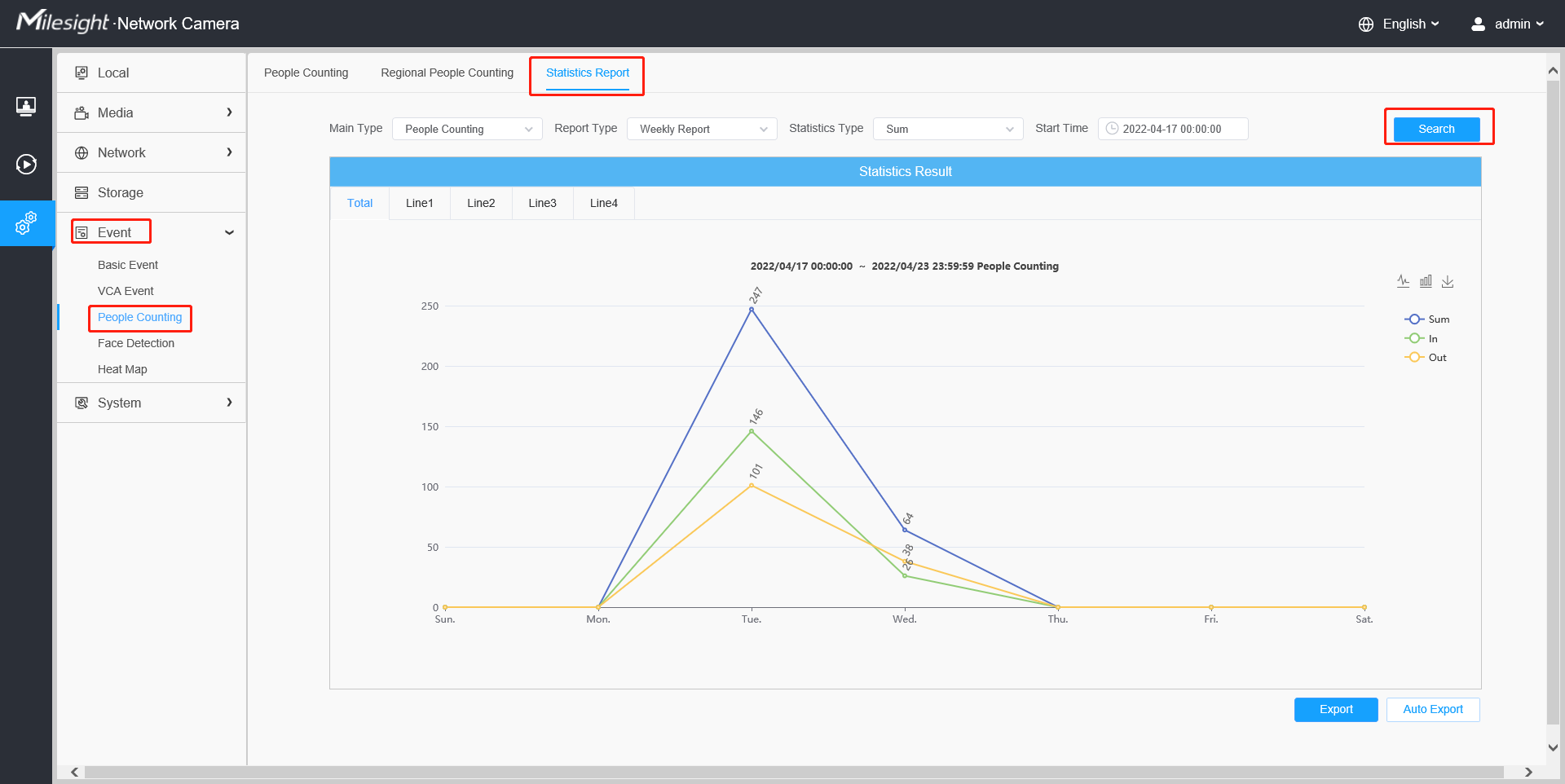
Task: Toggle the Out series in legend
Action: (x=1425, y=357)
